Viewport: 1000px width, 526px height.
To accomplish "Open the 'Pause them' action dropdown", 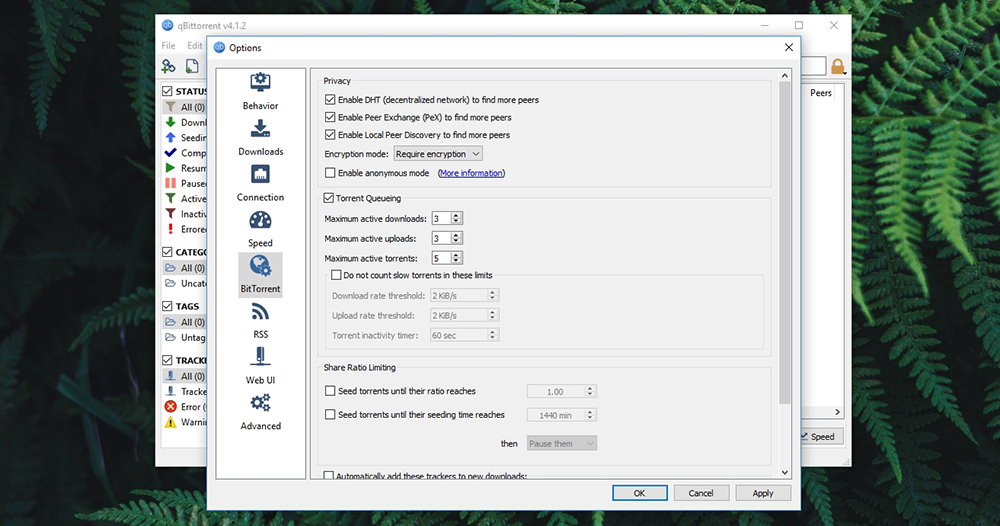I will [561, 444].
